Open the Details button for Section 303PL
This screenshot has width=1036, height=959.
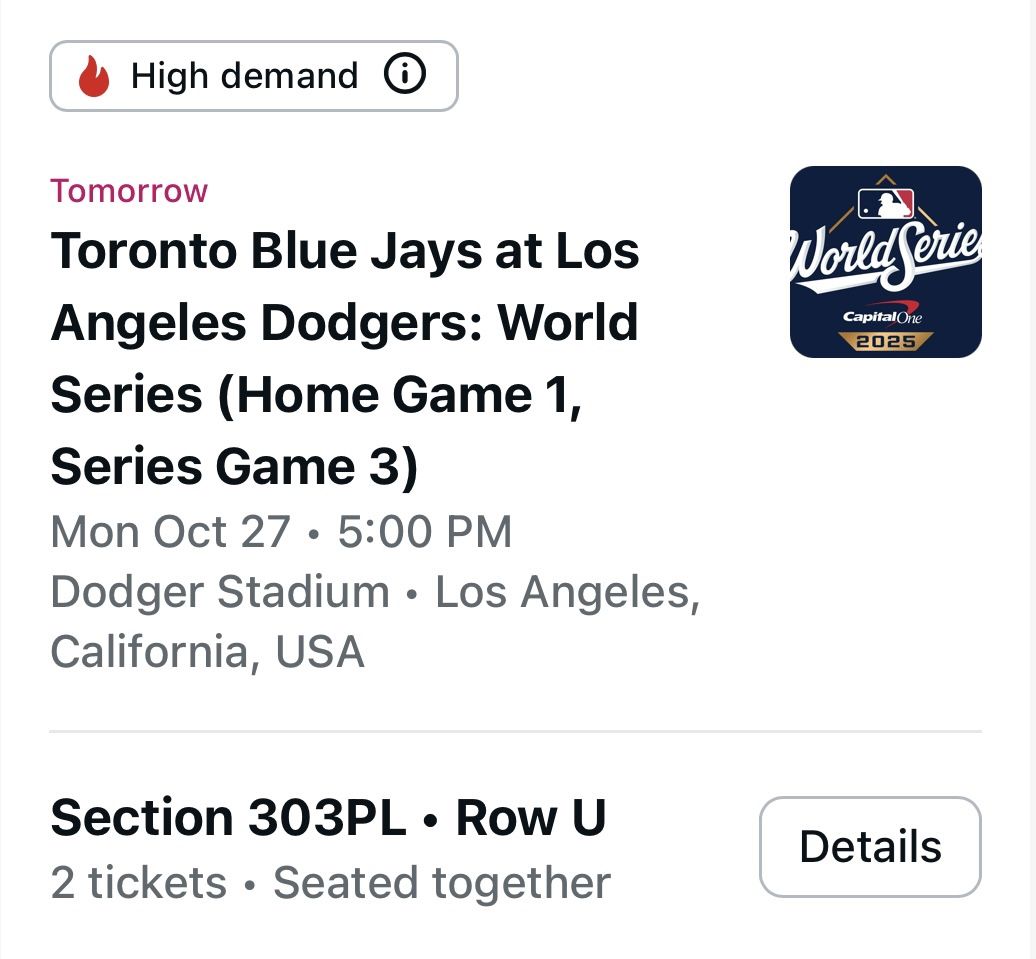(x=870, y=846)
